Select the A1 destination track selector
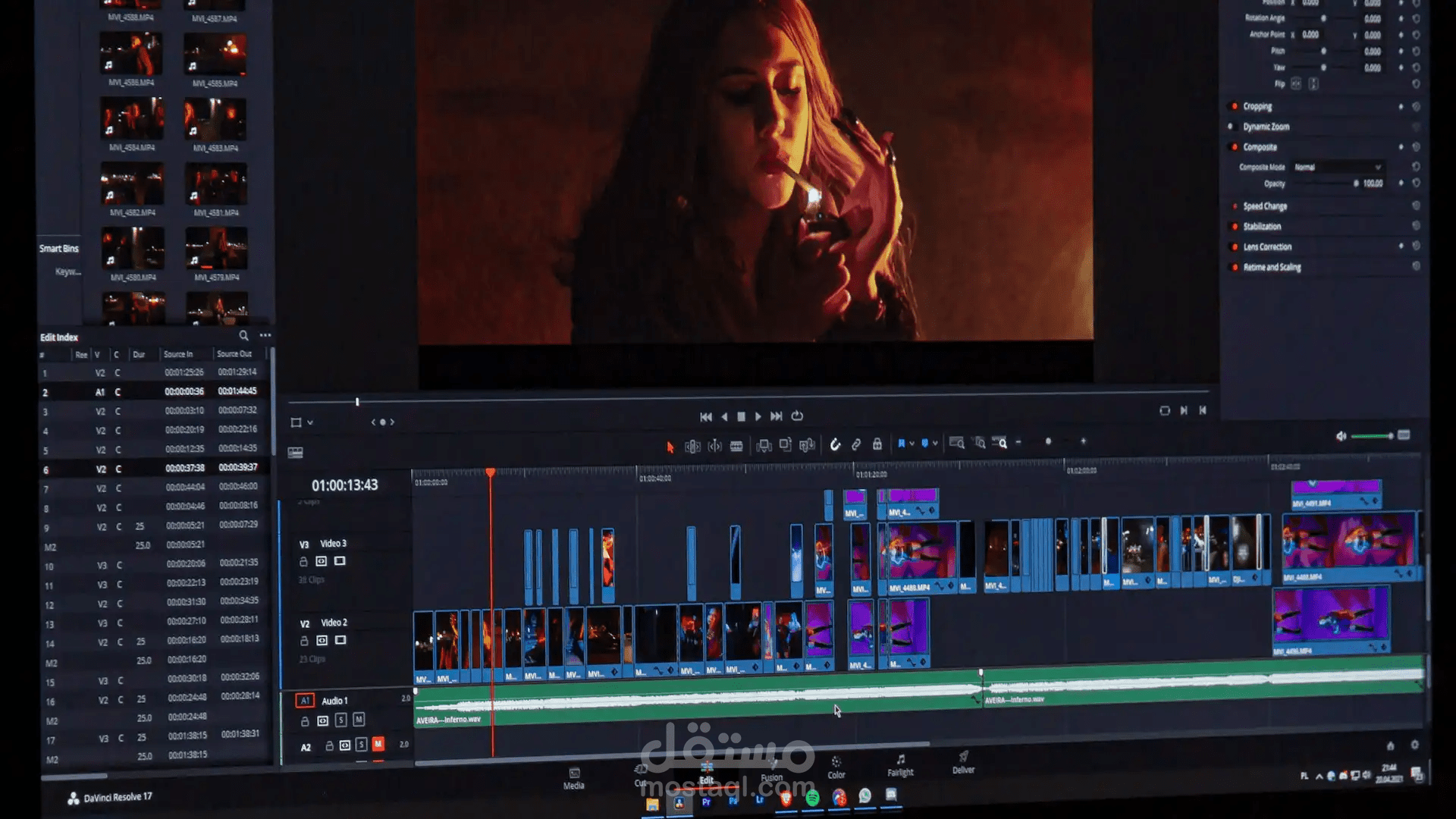 (x=305, y=701)
